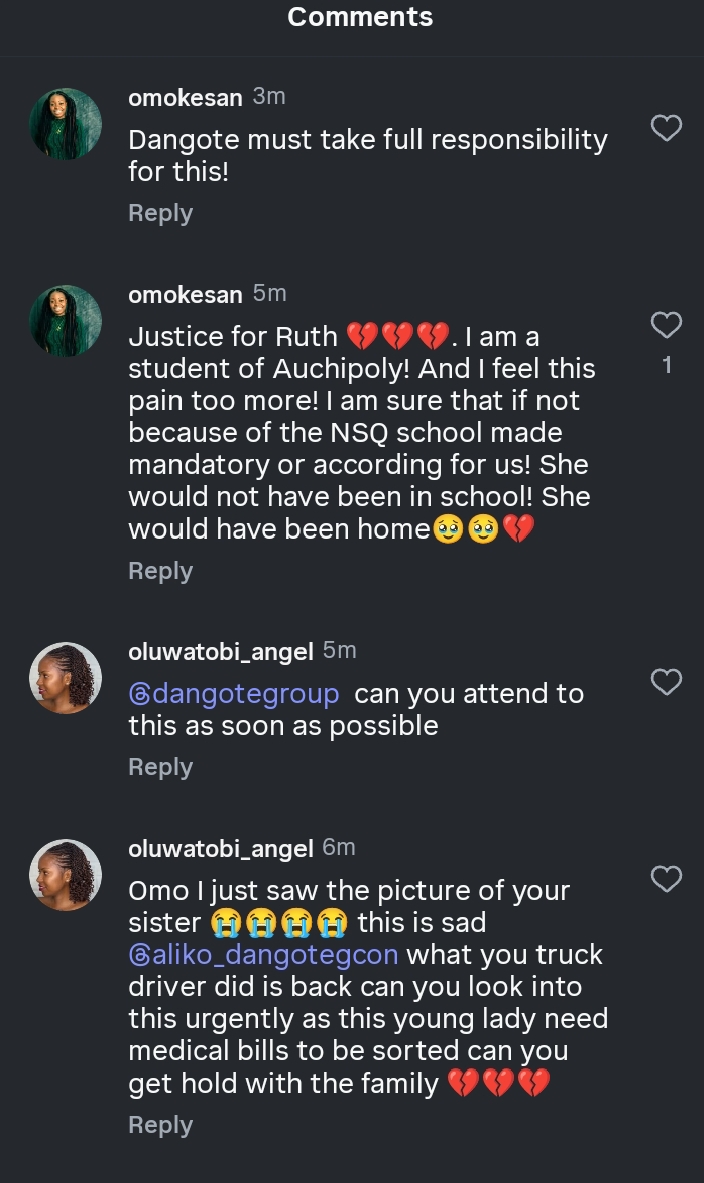Image resolution: width=704 pixels, height=1183 pixels.
Task: Reply to oluwatobi_angel's medical bills comment
Action: click(160, 1125)
